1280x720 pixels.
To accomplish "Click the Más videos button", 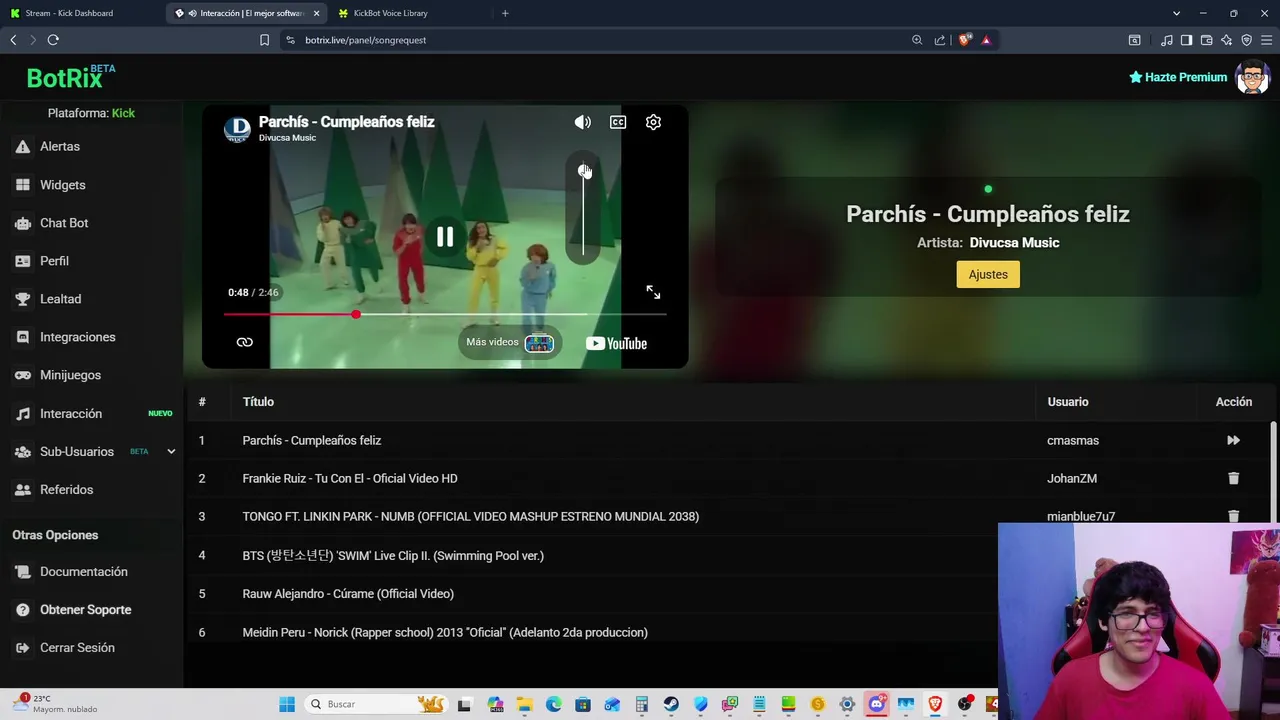I will click(510, 343).
